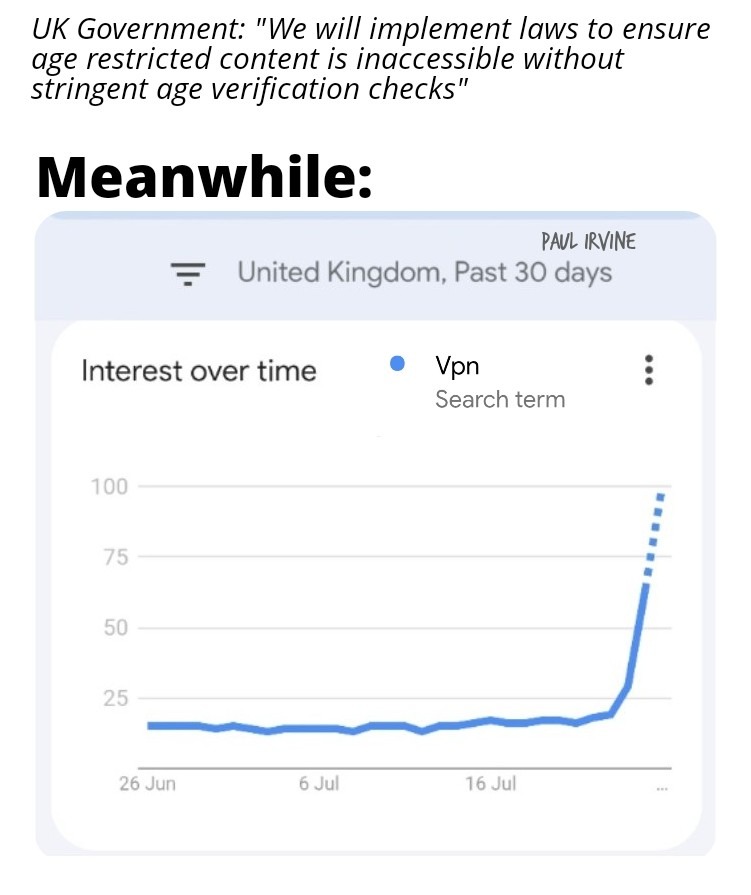Click the 75 value axis label

(116, 557)
